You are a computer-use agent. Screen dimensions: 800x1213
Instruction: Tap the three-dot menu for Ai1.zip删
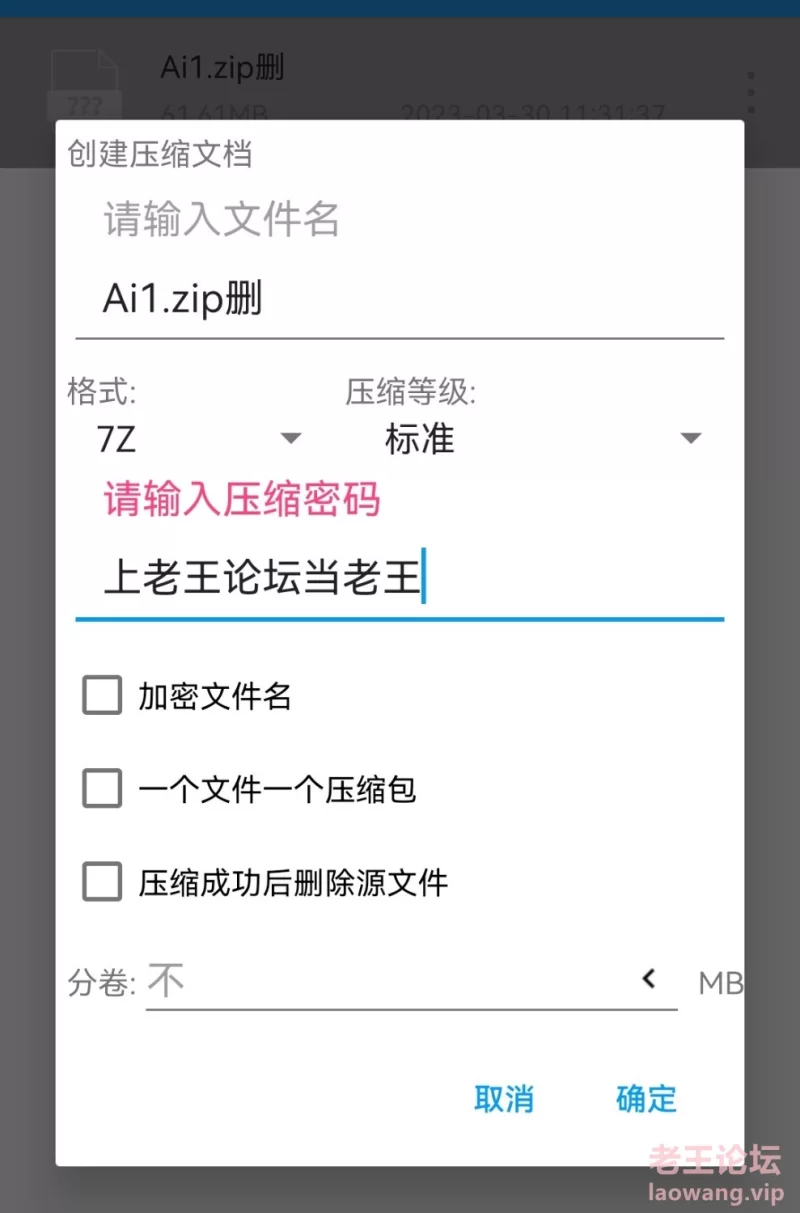click(x=751, y=92)
